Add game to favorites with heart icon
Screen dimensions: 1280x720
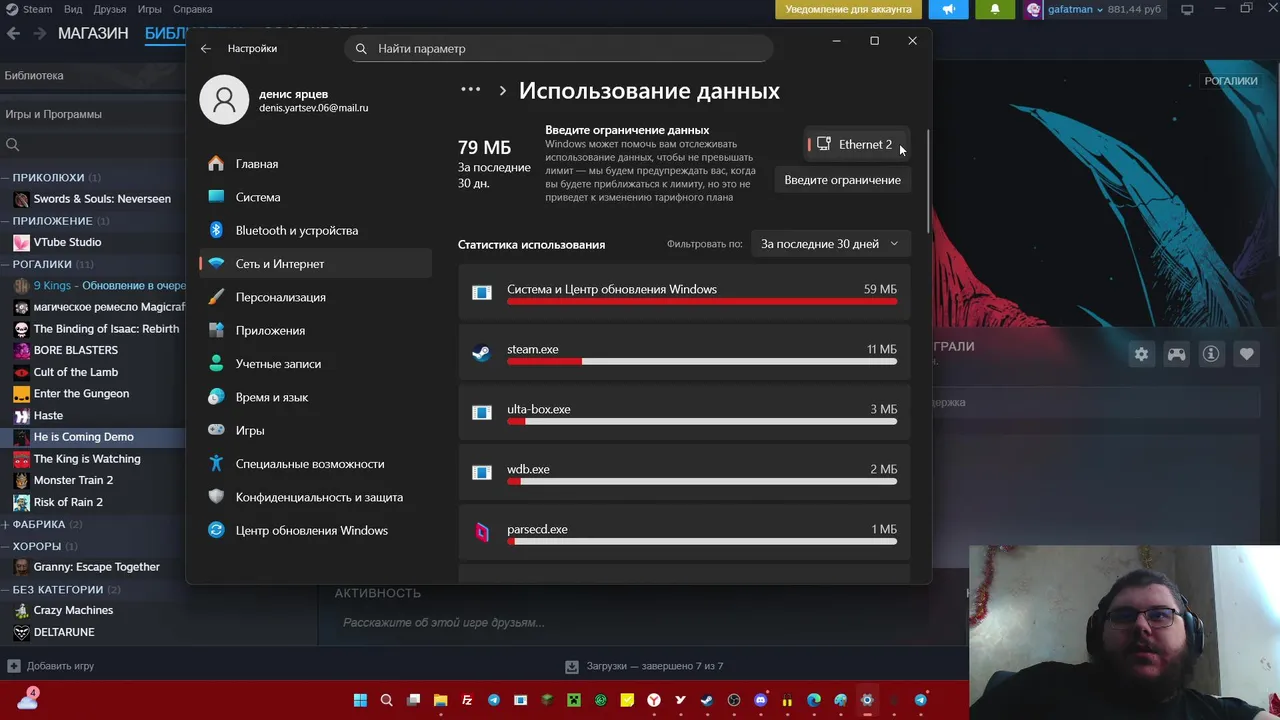pyautogui.click(x=1246, y=354)
